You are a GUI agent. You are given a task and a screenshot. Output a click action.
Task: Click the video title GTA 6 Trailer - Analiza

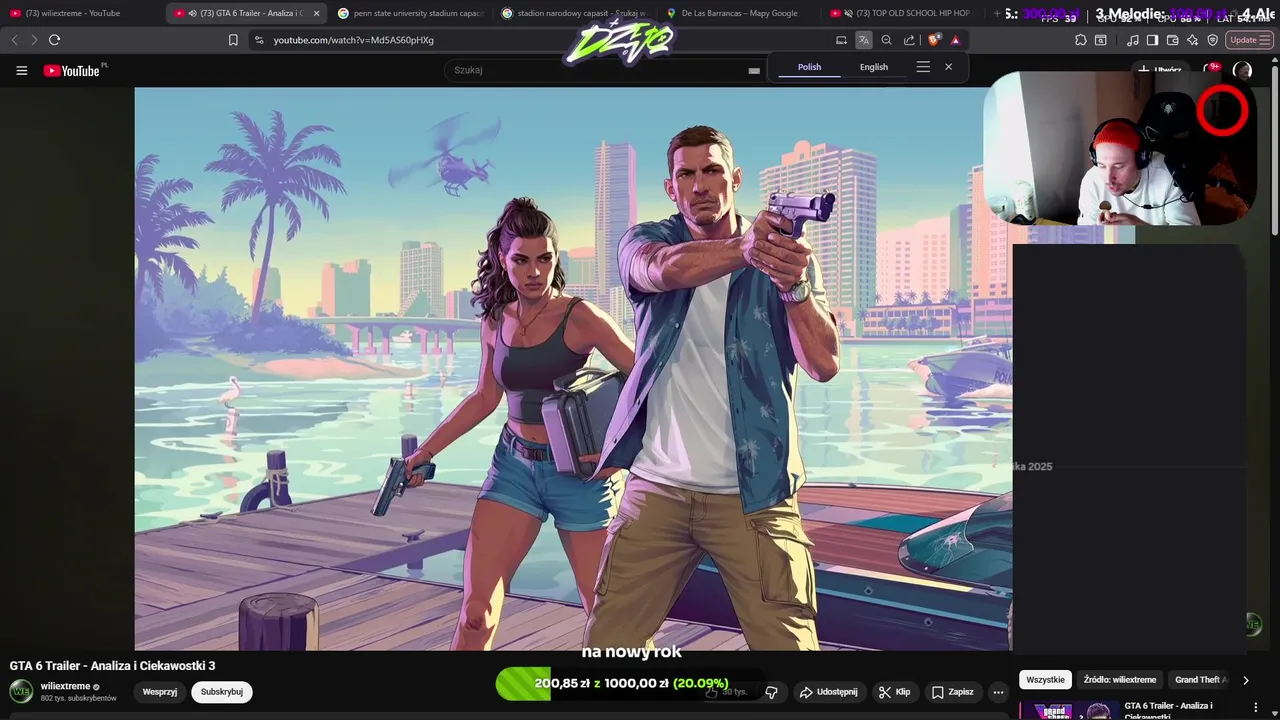(112, 666)
